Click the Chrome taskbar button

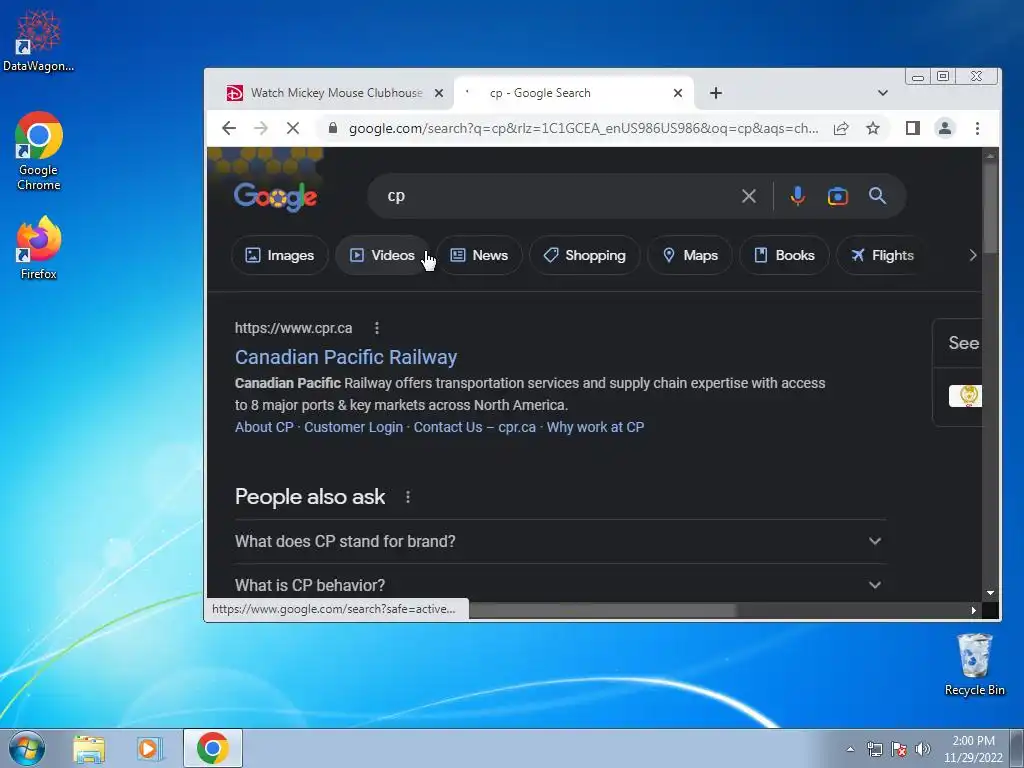point(213,748)
